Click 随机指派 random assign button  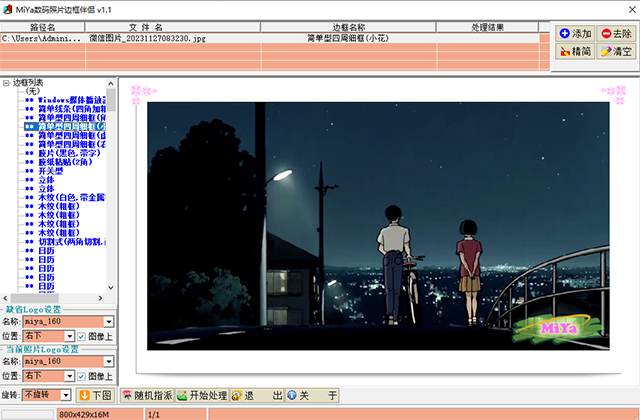(x=147, y=395)
